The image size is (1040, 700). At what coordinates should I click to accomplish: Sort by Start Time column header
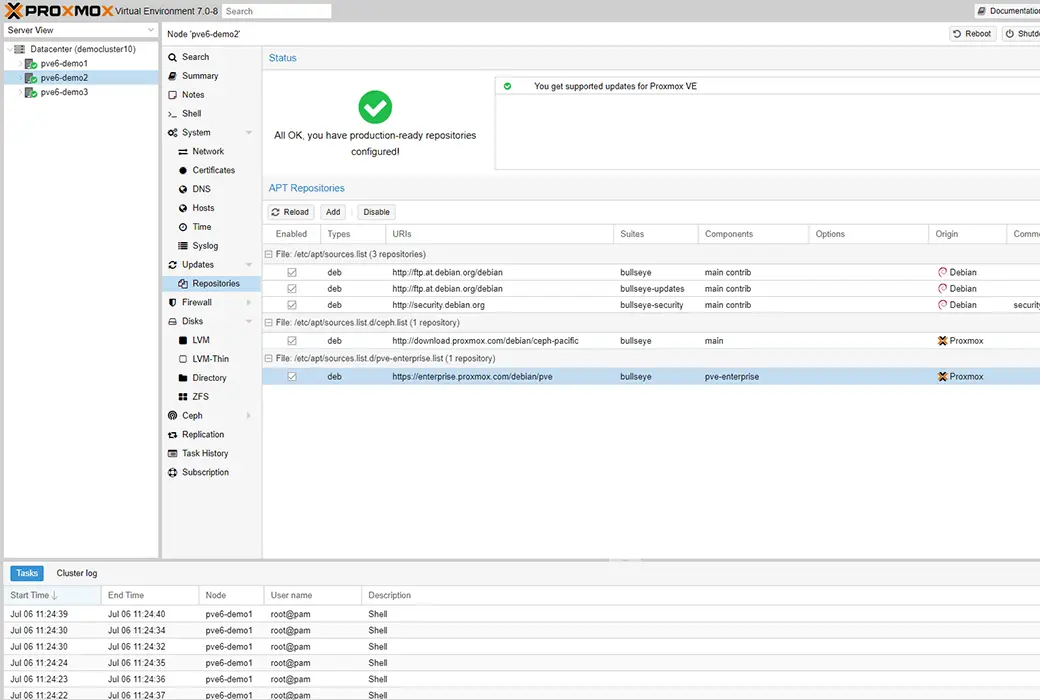(x=52, y=596)
